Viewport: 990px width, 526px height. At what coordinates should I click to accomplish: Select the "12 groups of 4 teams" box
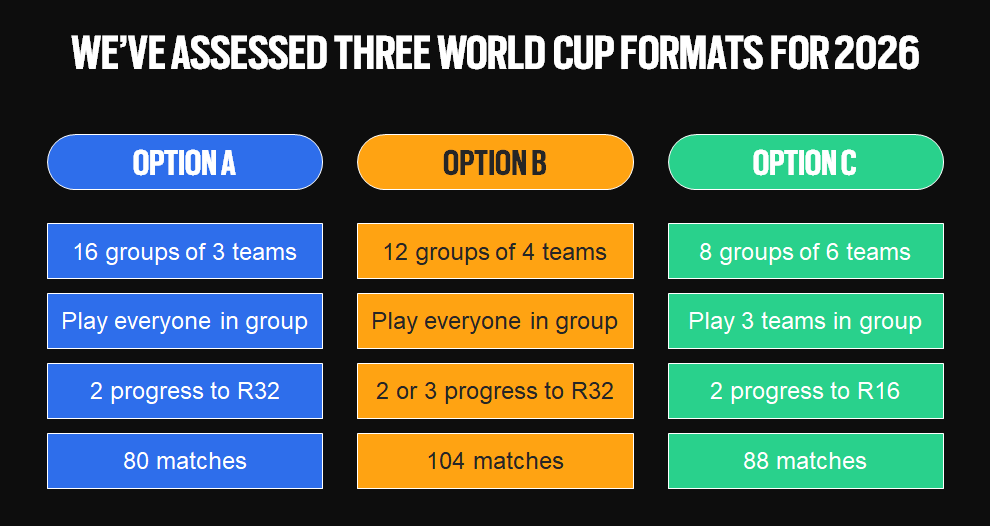[495, 251]
